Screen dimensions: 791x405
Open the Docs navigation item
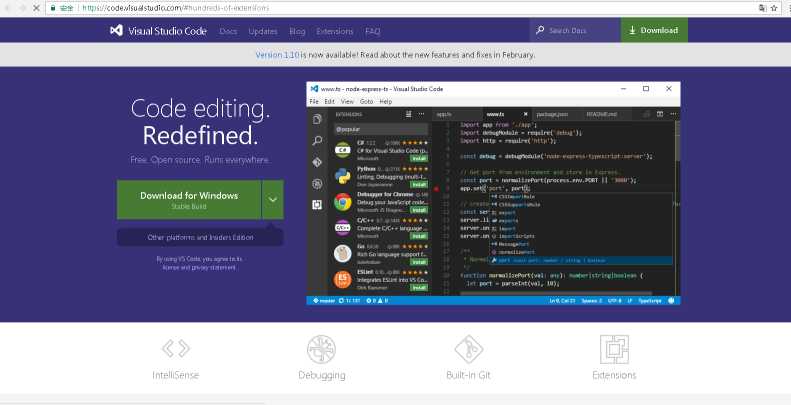[228, 31]
